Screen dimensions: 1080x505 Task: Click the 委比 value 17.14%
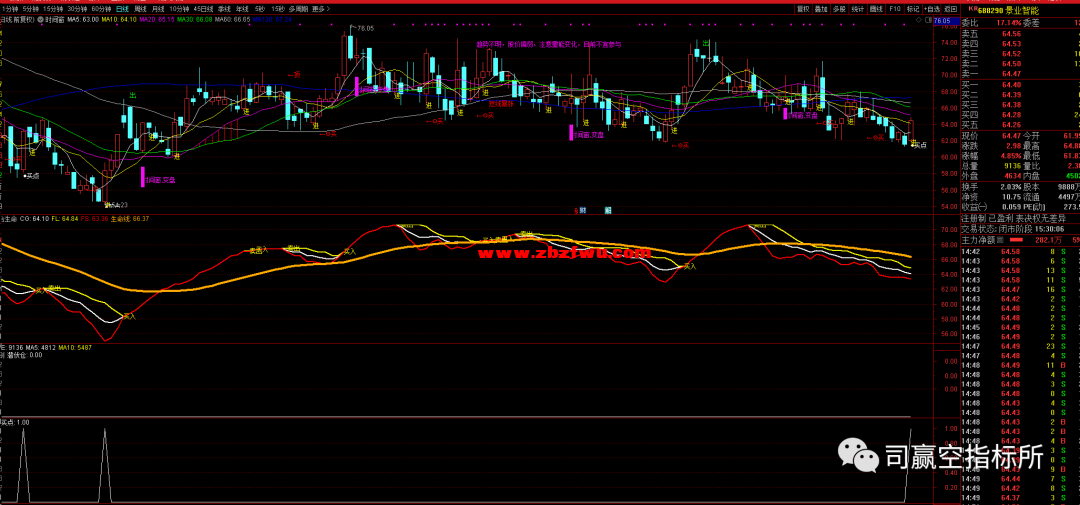point(1009,23)
